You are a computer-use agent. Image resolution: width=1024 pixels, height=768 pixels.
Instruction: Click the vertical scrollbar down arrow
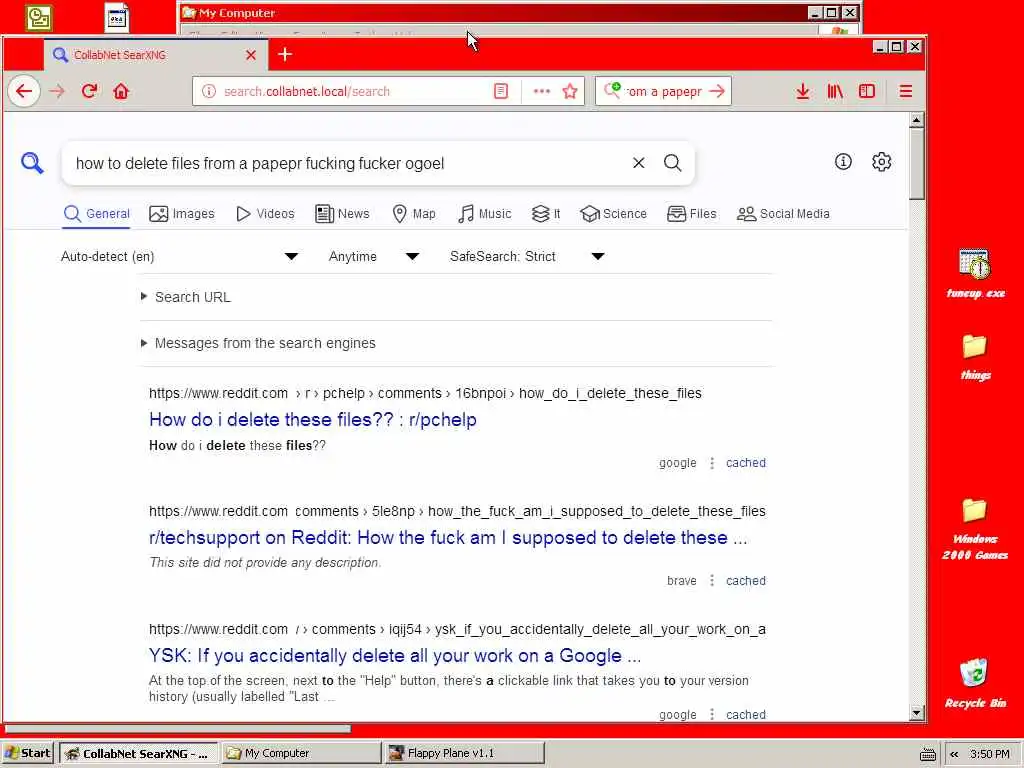(x=916, y=713)
